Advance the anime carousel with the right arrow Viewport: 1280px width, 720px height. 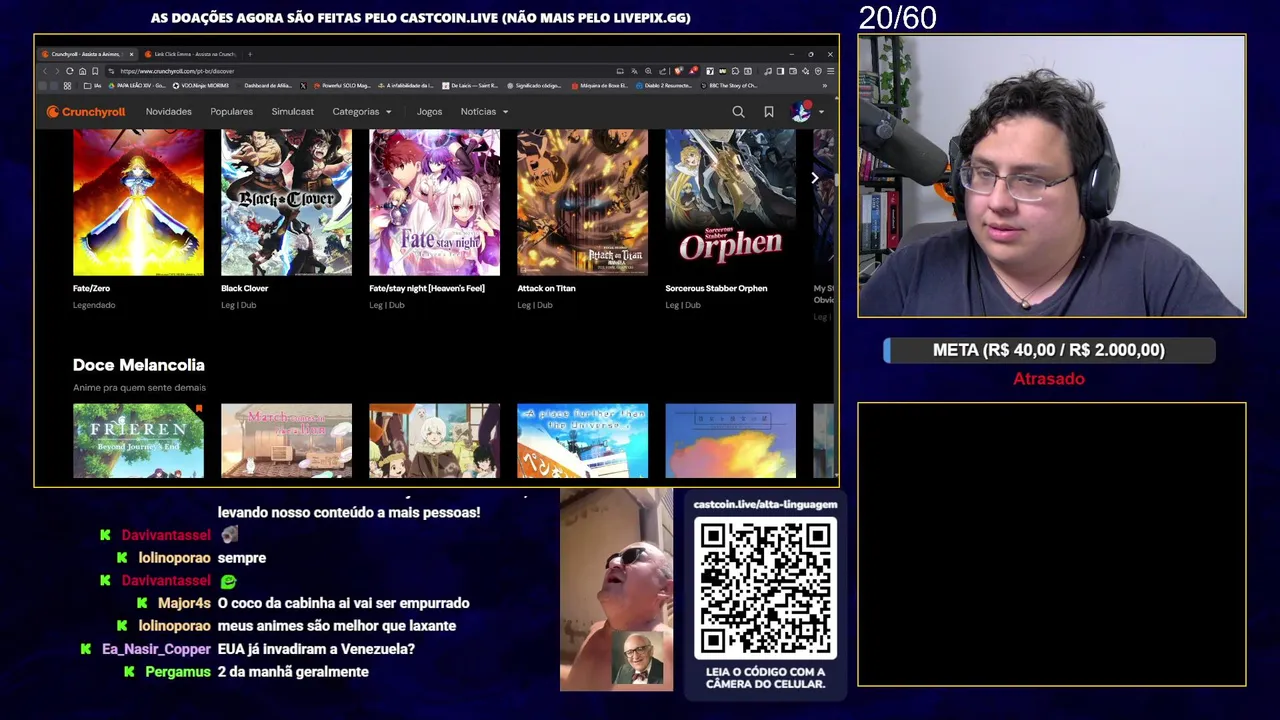(x=815, y=178)
